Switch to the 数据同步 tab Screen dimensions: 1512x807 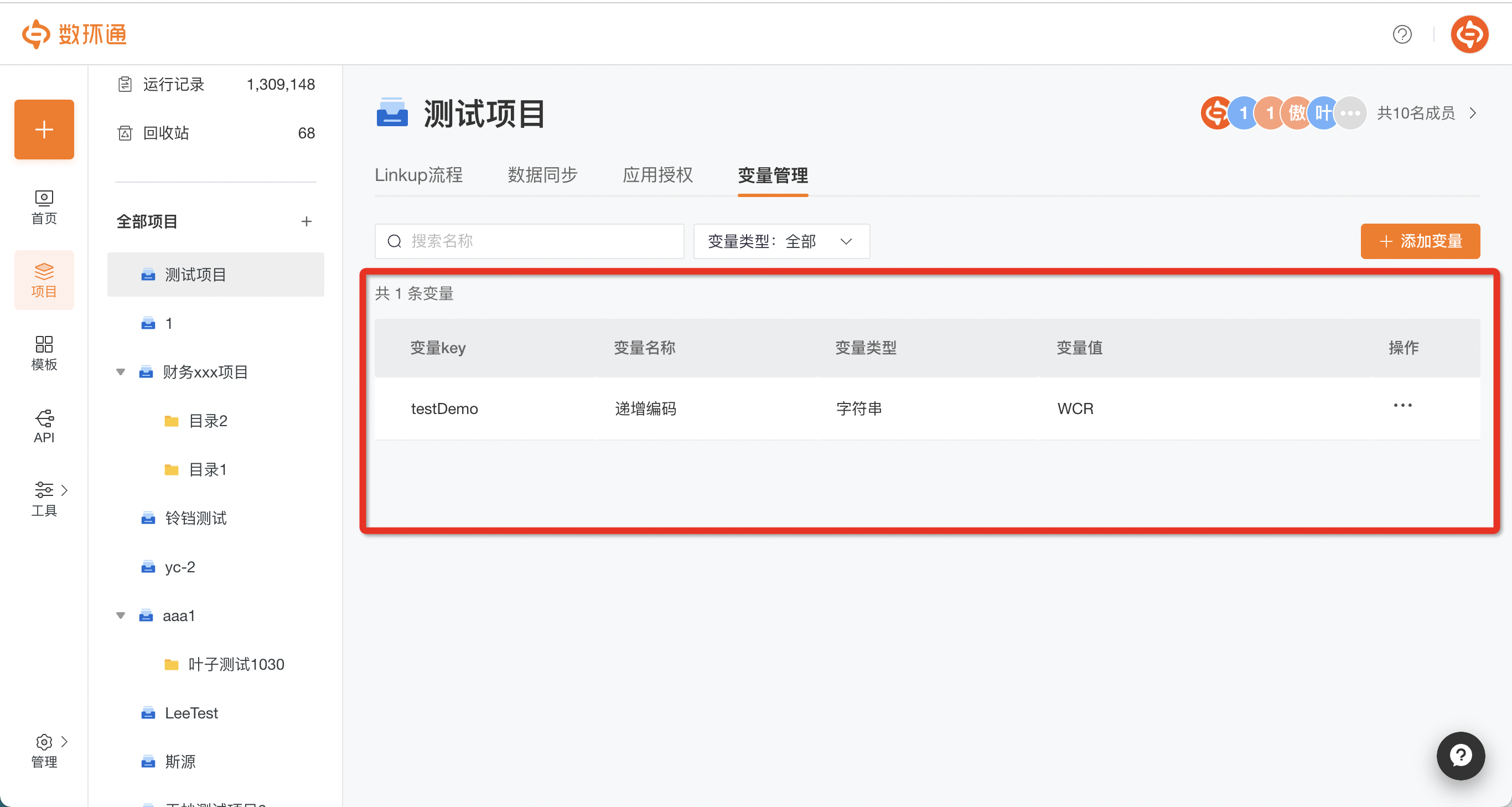(542, 174)
